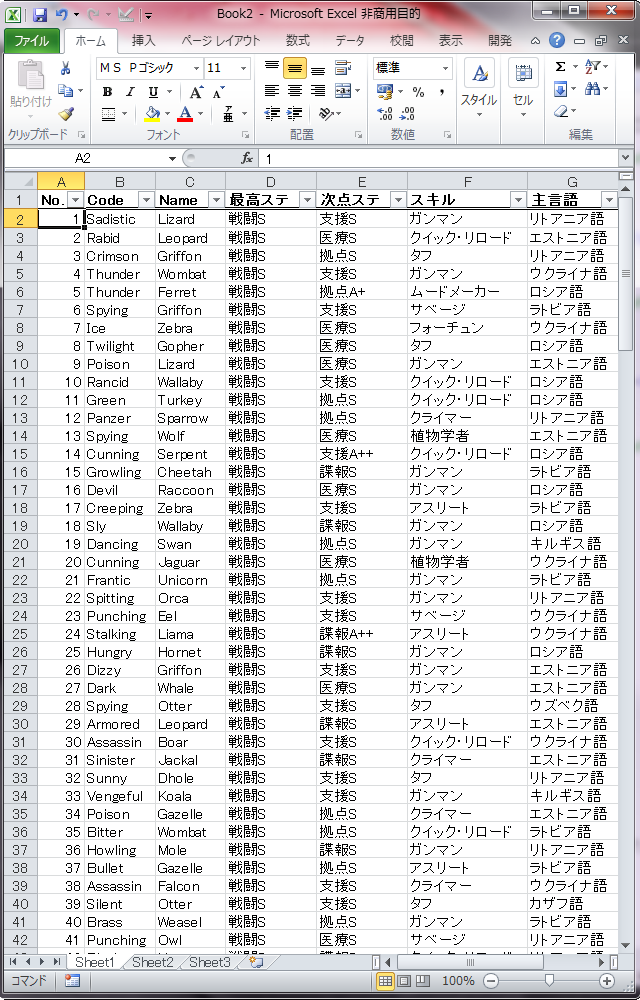Viewport: 640px width, 1000px height.
Task: Switch to データ ribbon tab
Action: [x=350, y=41]
